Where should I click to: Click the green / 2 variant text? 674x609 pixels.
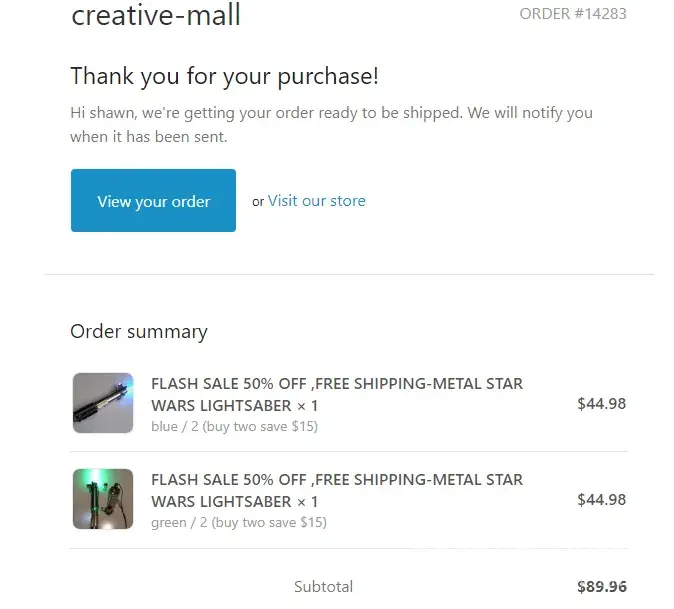tap(238, 522)
